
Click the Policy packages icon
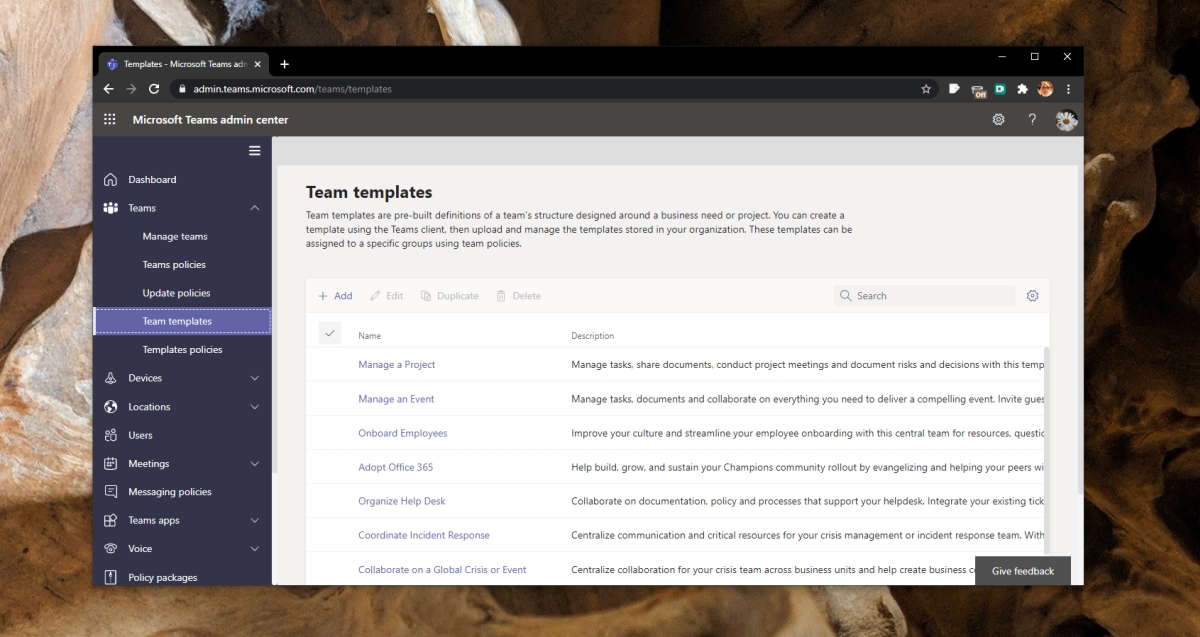coord(111,577)
